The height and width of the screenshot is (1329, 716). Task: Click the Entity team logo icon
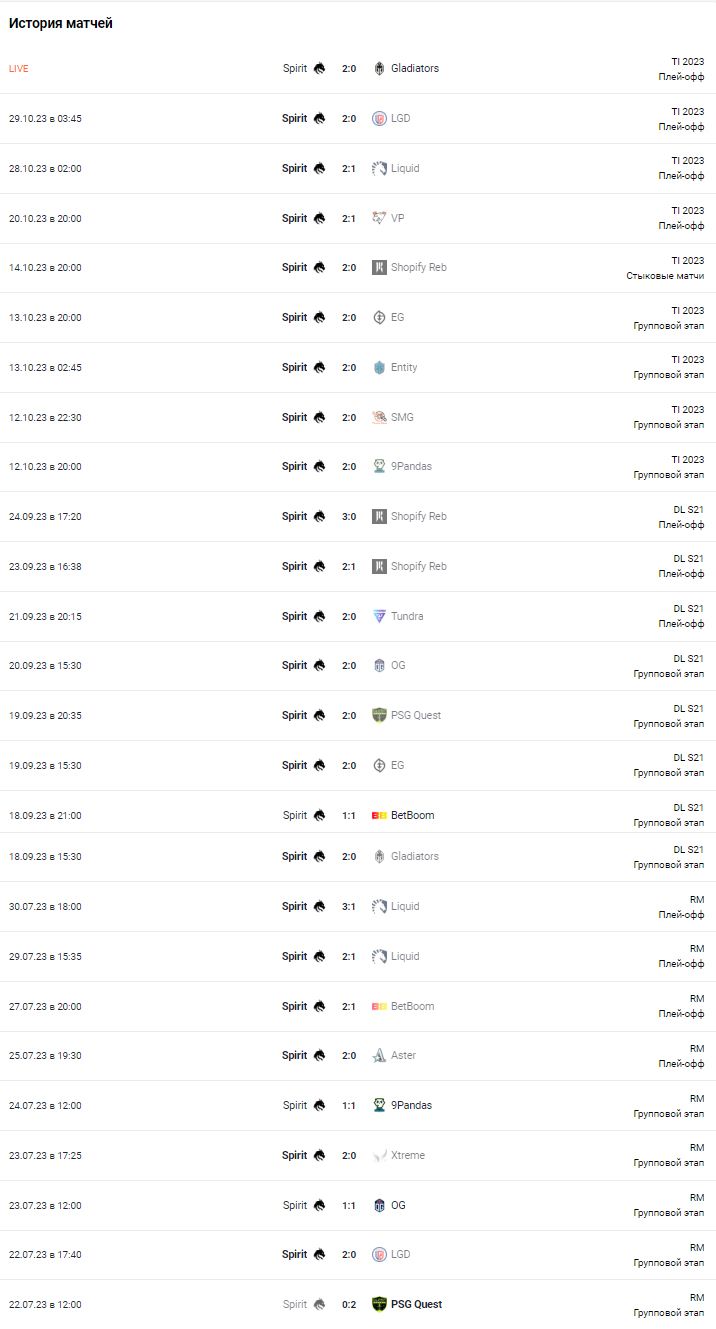tap(379, 368)
